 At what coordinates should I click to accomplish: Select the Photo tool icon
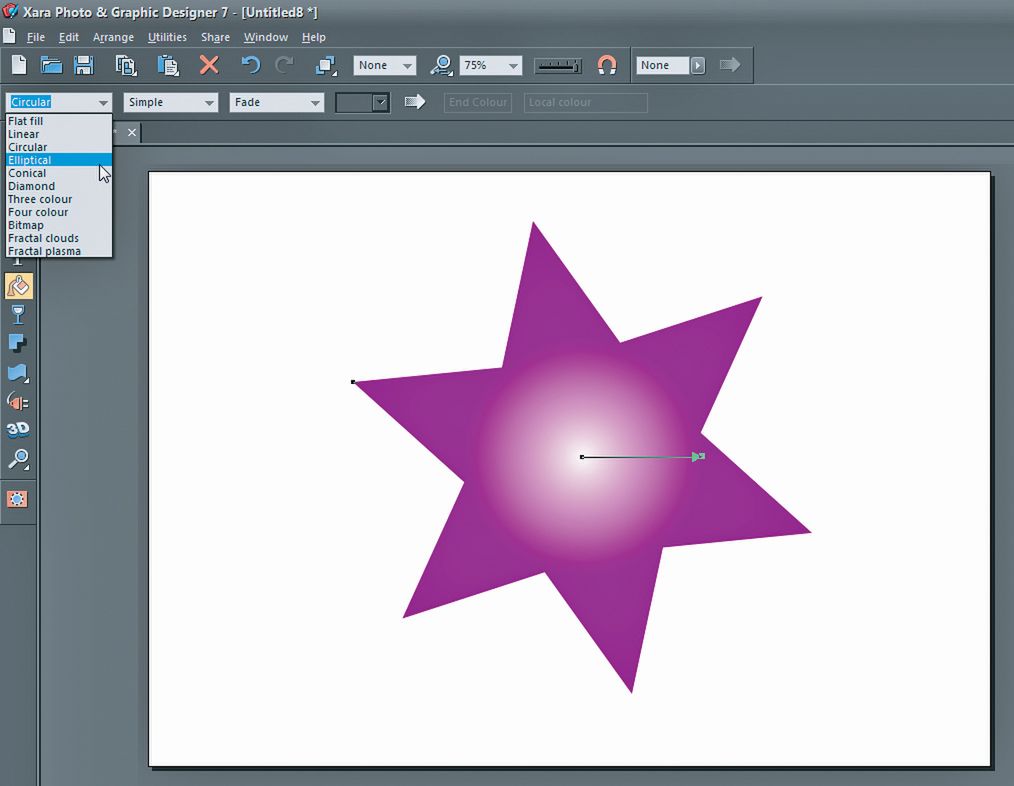17,499
